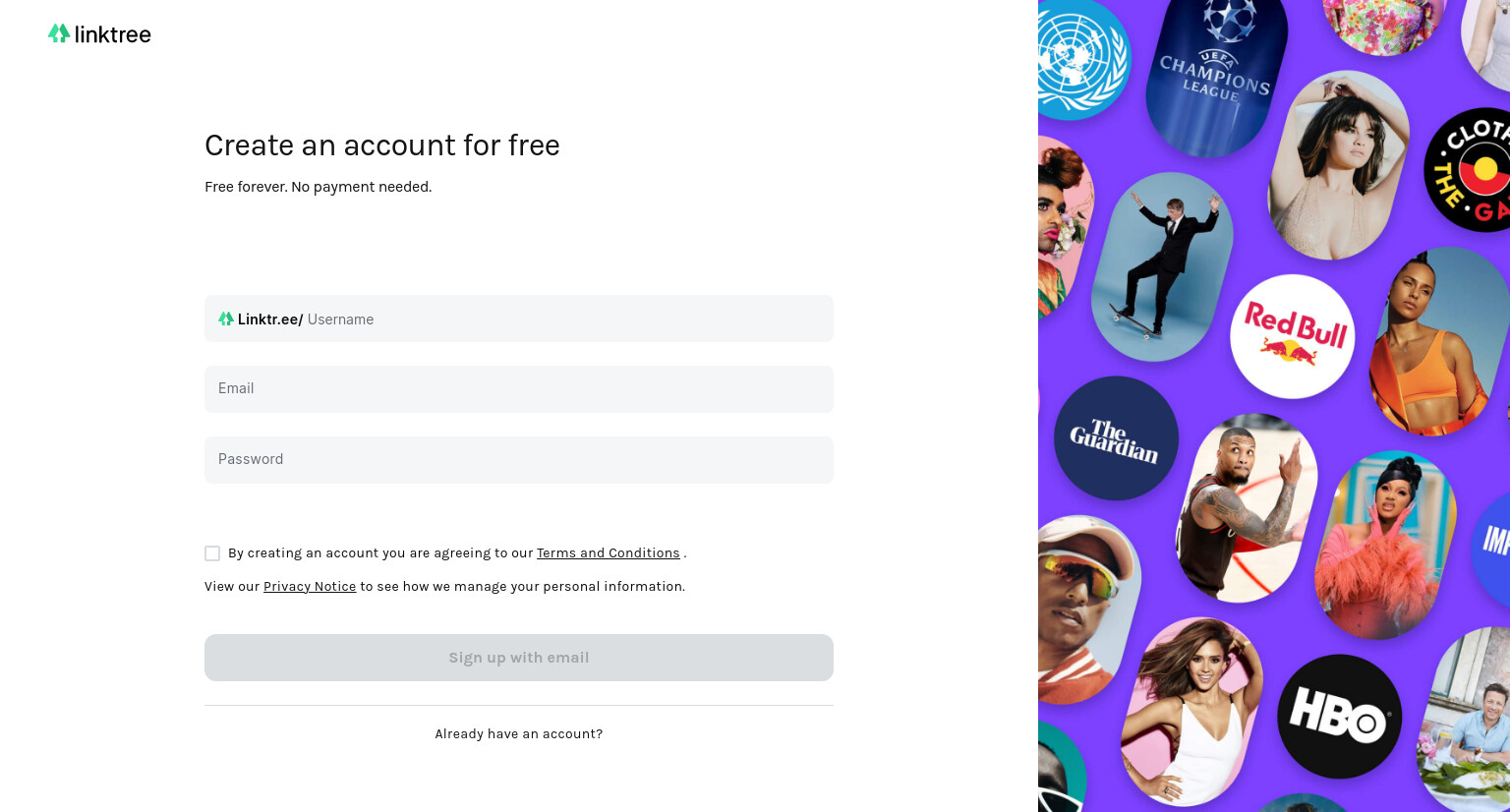The image size is (1510, 812).
Task: Click Sign up with email button
Action: [x=519, y=658]
